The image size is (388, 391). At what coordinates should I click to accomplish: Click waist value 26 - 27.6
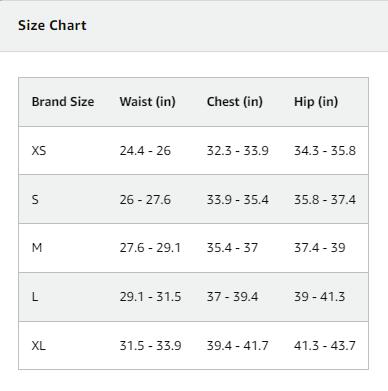pyautogui.click(x=145, y=200)
